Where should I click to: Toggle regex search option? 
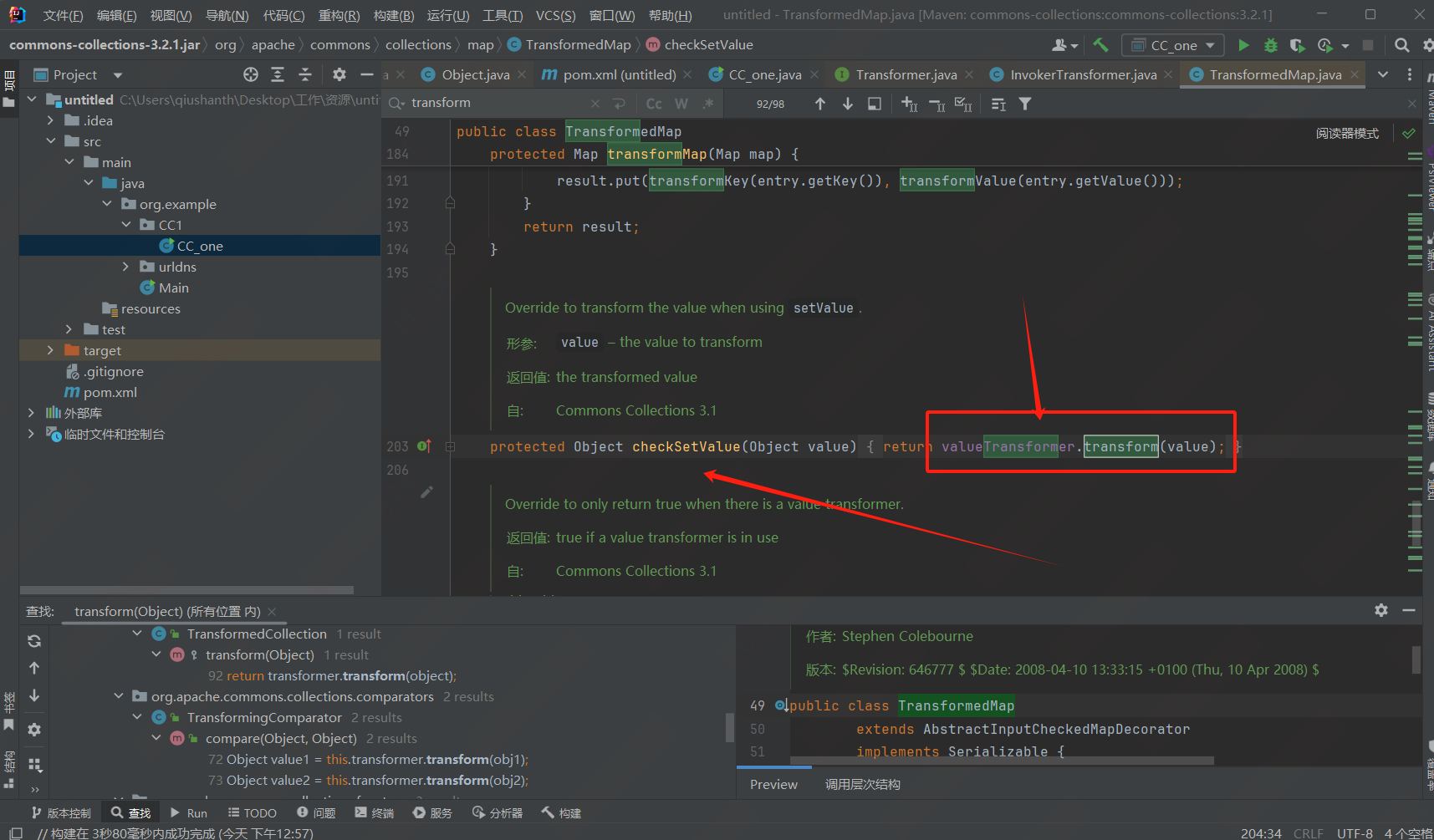tap(708, 104)
